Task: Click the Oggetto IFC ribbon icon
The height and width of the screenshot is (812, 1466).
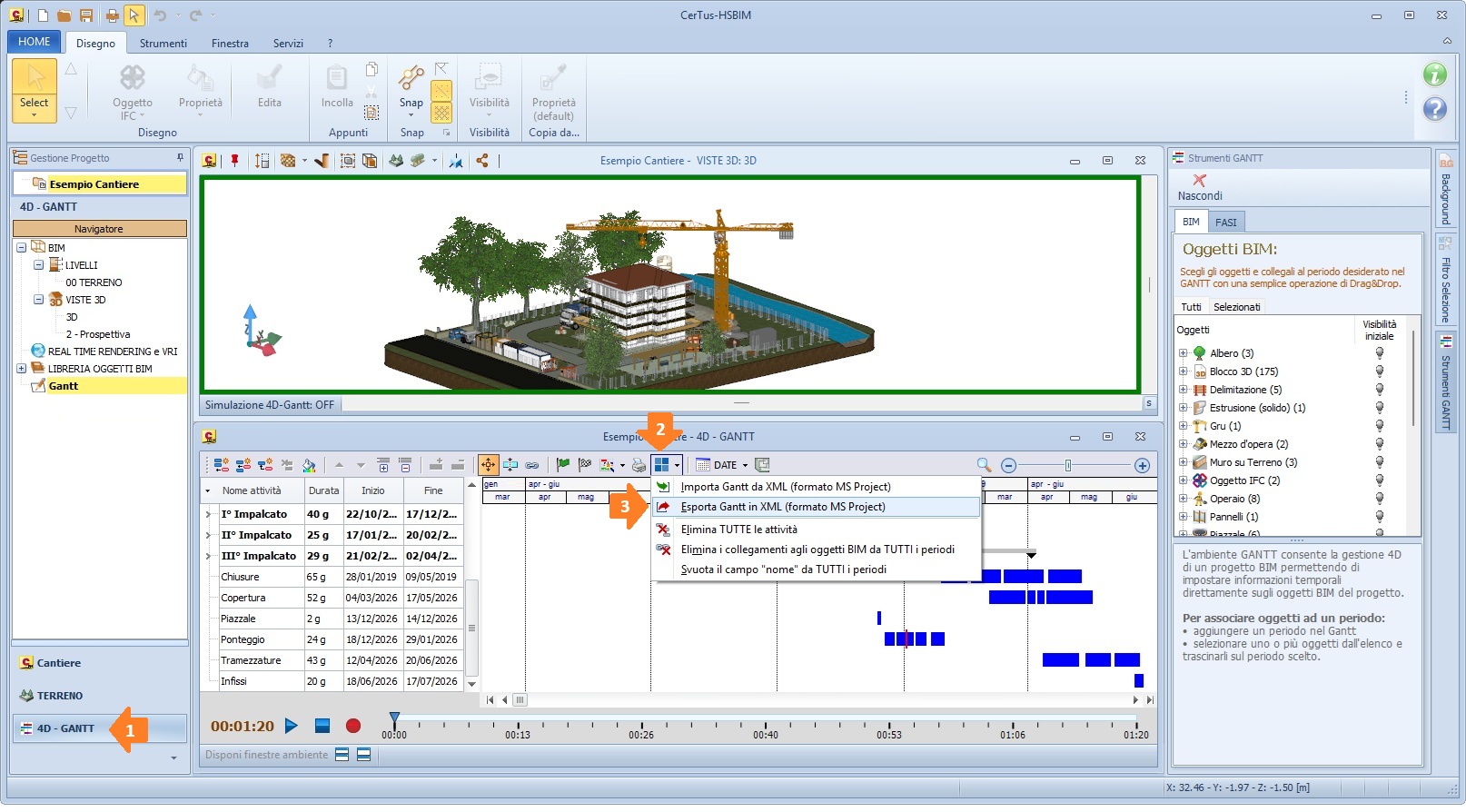Action: pos(133,78)
